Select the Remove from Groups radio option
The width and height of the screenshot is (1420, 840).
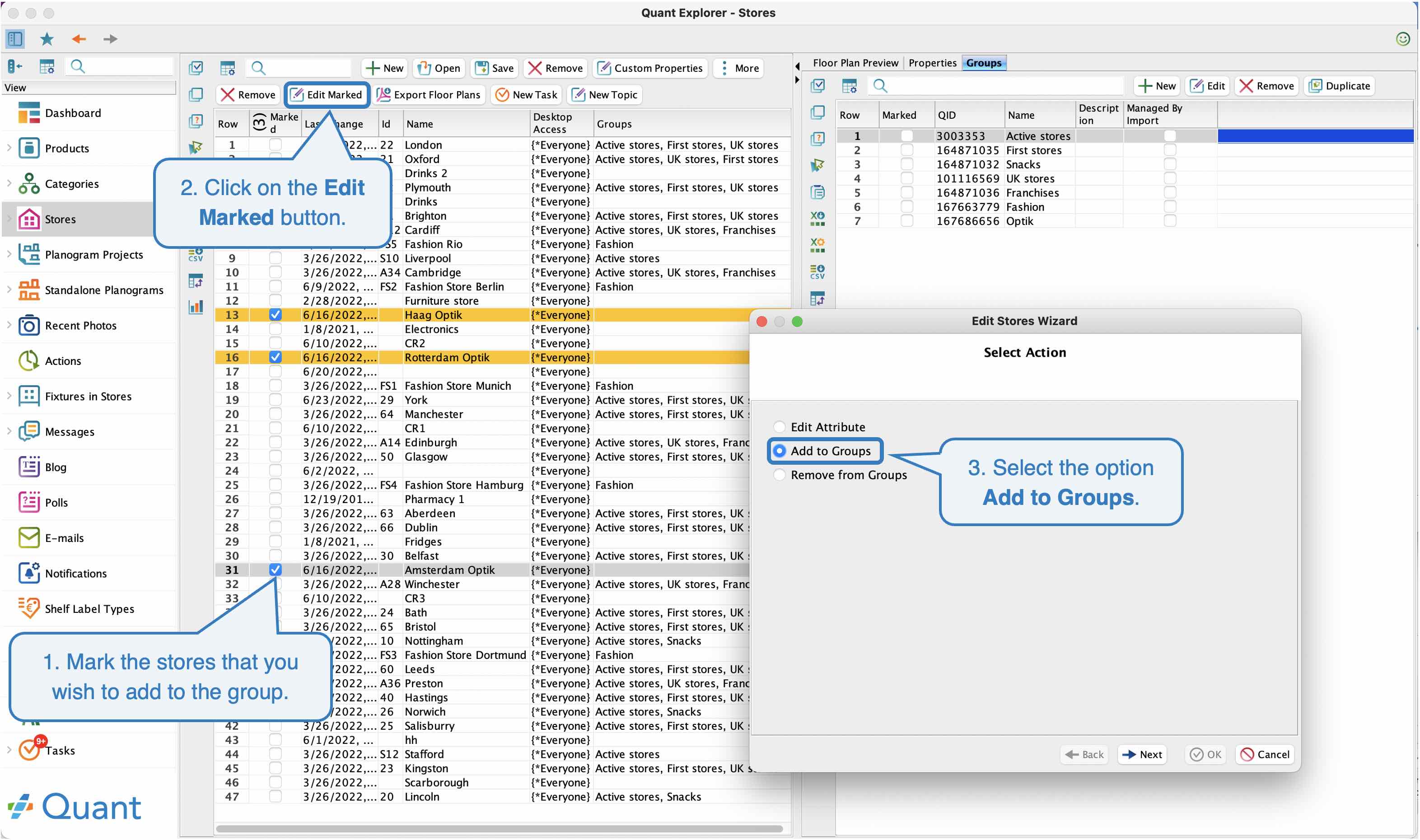(x=780, y=474)
